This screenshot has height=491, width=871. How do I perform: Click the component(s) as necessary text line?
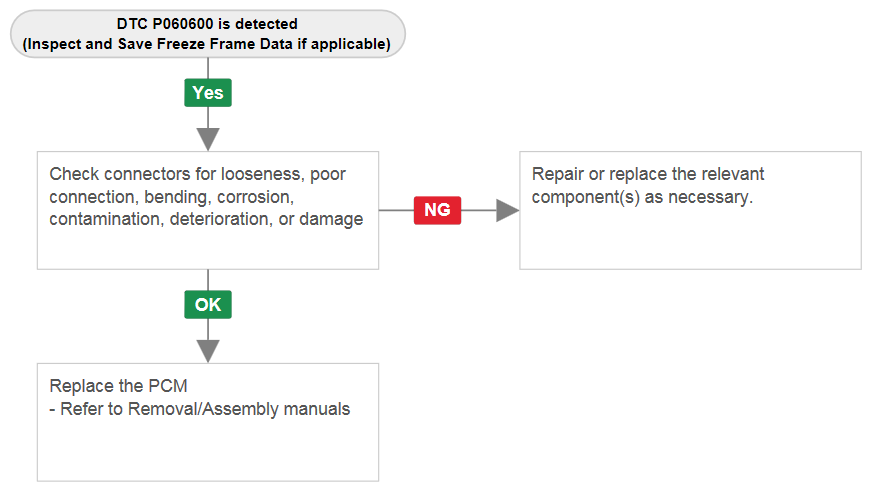point(642,197)
